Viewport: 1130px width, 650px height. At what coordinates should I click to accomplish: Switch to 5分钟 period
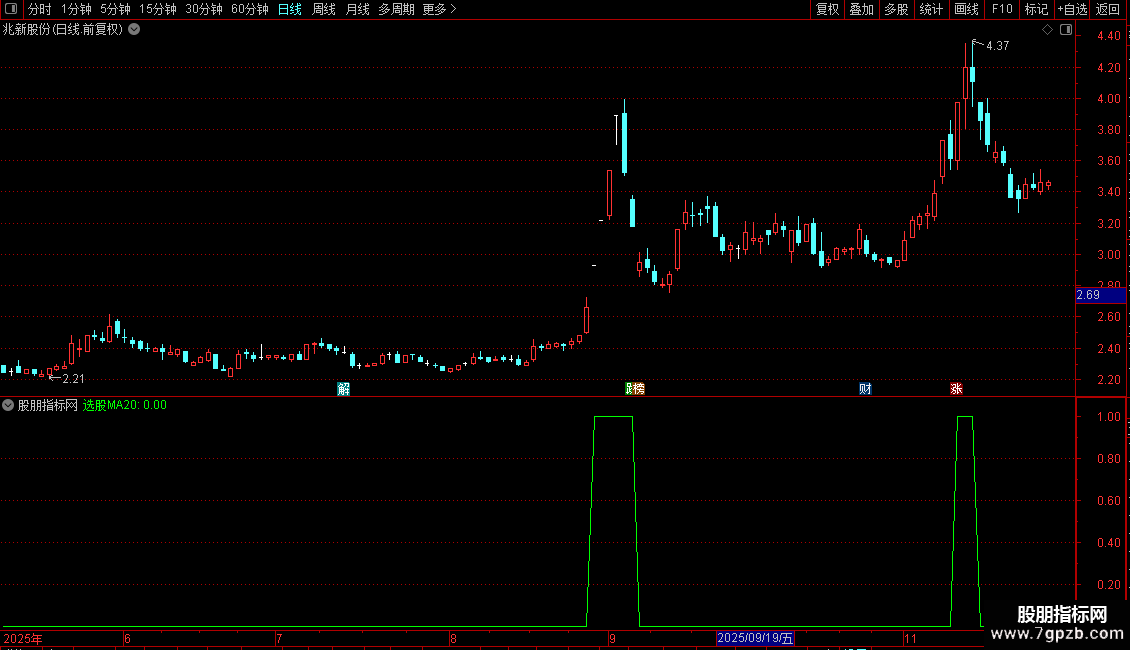click(115, 9)
